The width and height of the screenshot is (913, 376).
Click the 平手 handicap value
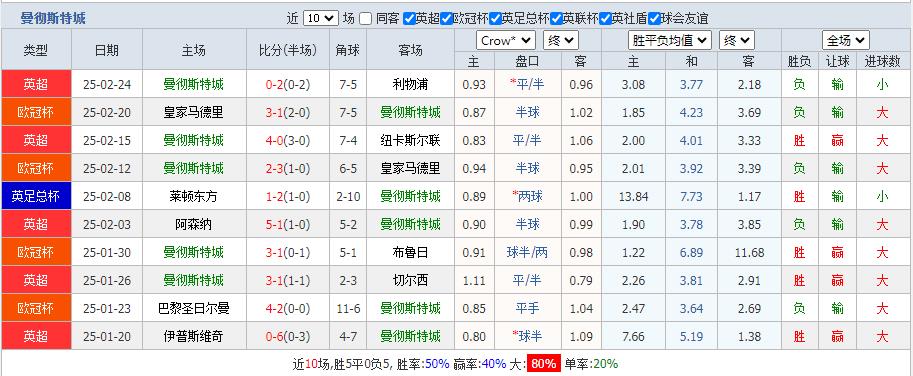tap(528, 308)
